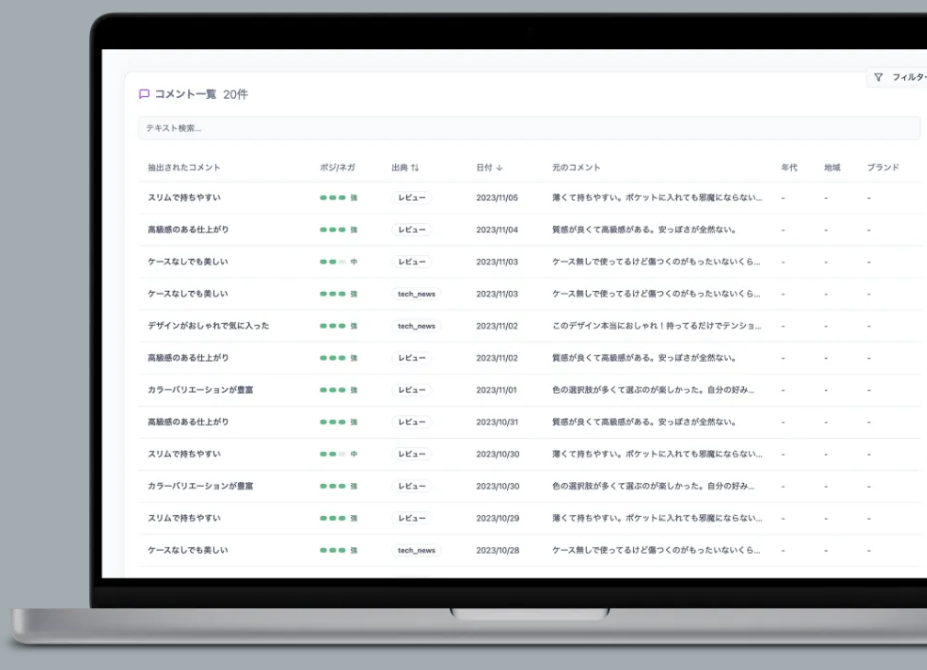
Task: Click the 抽出されたコメント column header
Action: pos(184,168)
